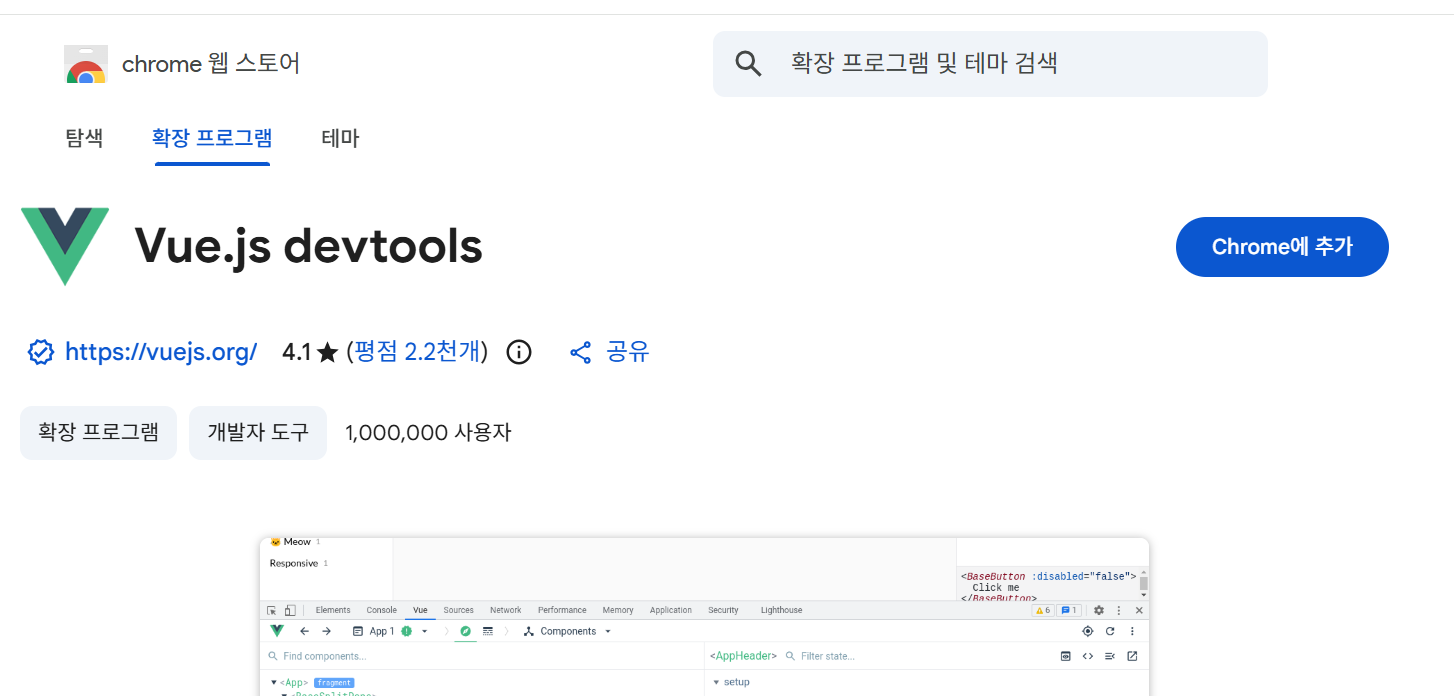Click the scroll-to-component icon beside Filter state
1454x696 pixels.
click(1065, 656)
